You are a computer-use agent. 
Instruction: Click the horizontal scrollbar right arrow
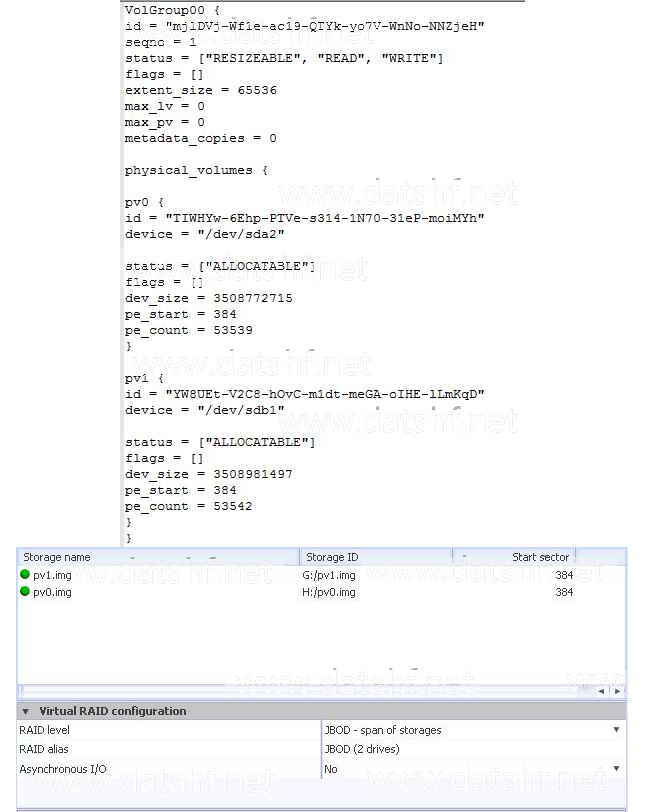pyautogui.click(x=617, y=691)
